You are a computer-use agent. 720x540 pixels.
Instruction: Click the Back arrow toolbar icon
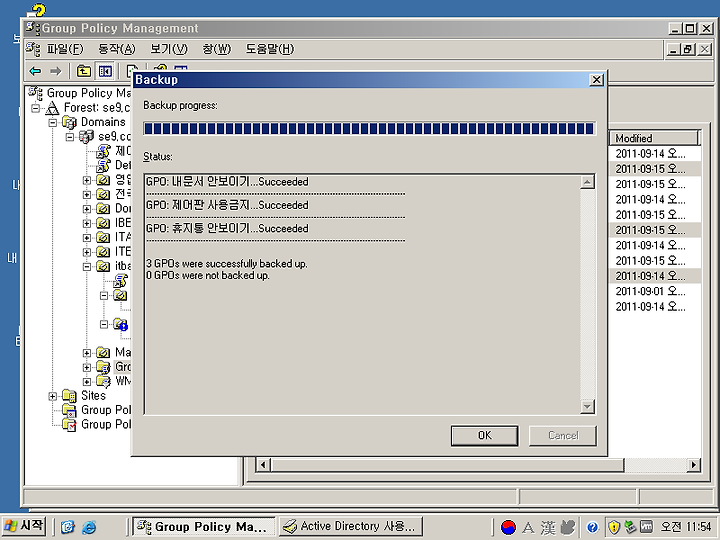(x=35, y=71)
